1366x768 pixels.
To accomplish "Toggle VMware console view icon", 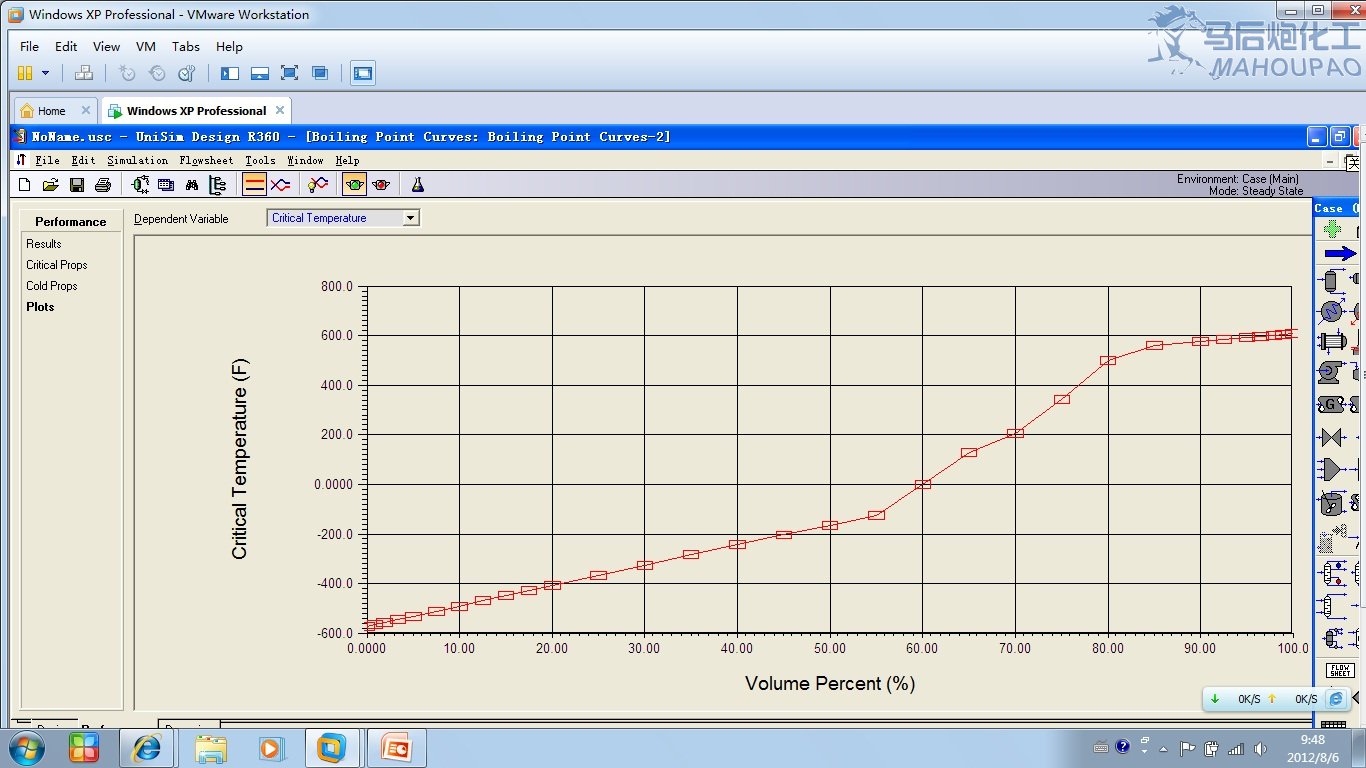I will coord(363,73).
